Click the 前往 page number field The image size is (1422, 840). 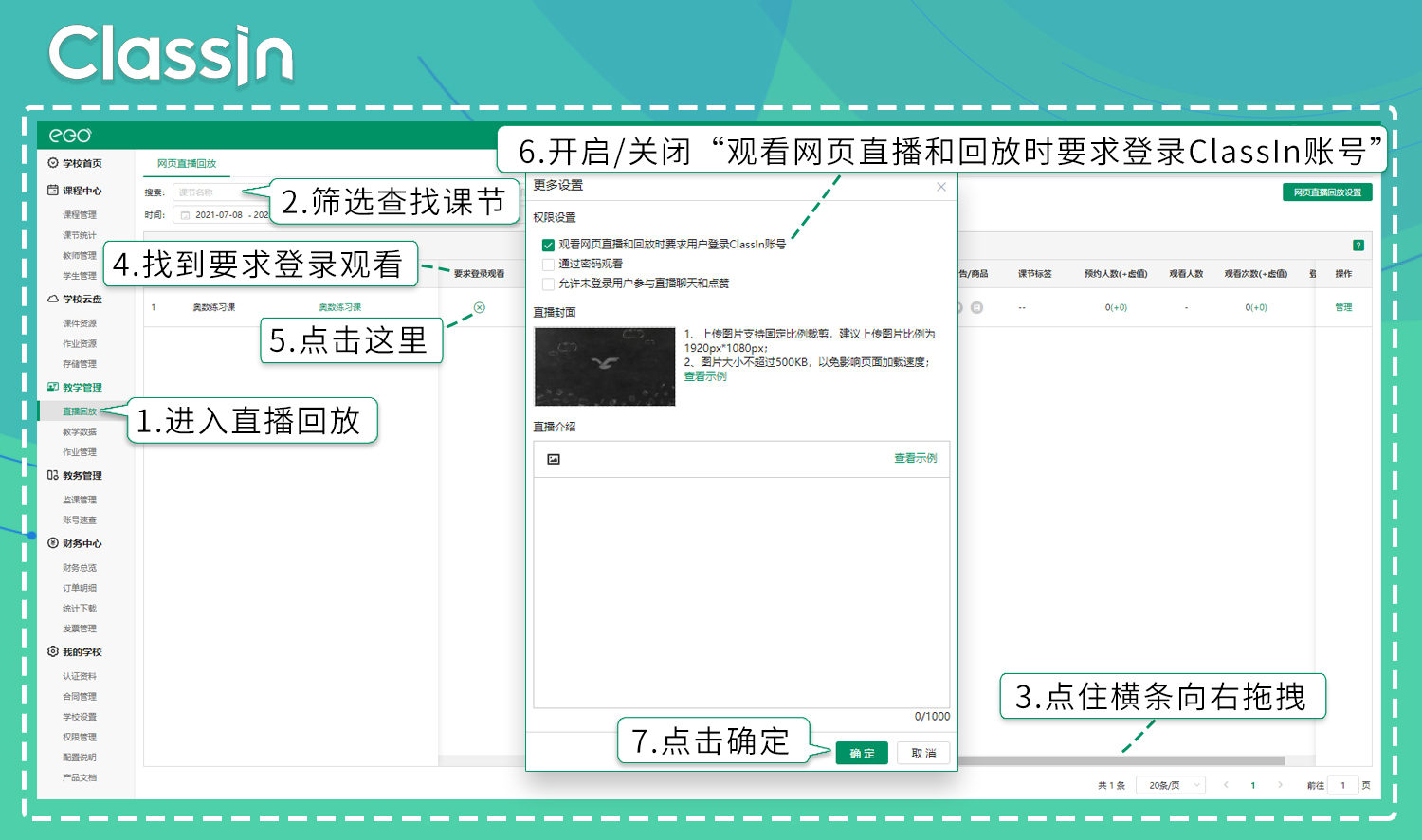[x=1342, y=785]
